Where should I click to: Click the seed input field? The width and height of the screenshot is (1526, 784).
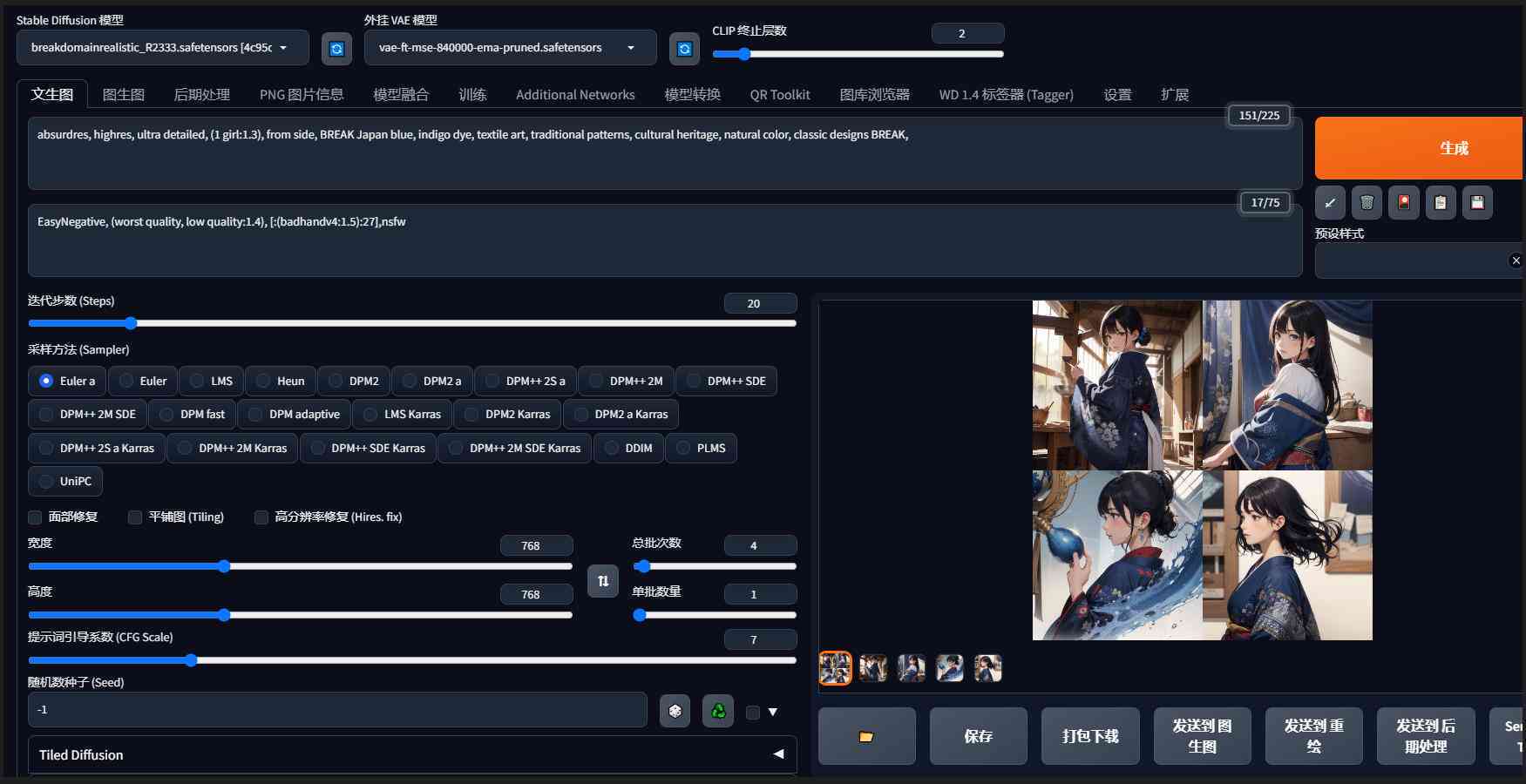point(337,710)
